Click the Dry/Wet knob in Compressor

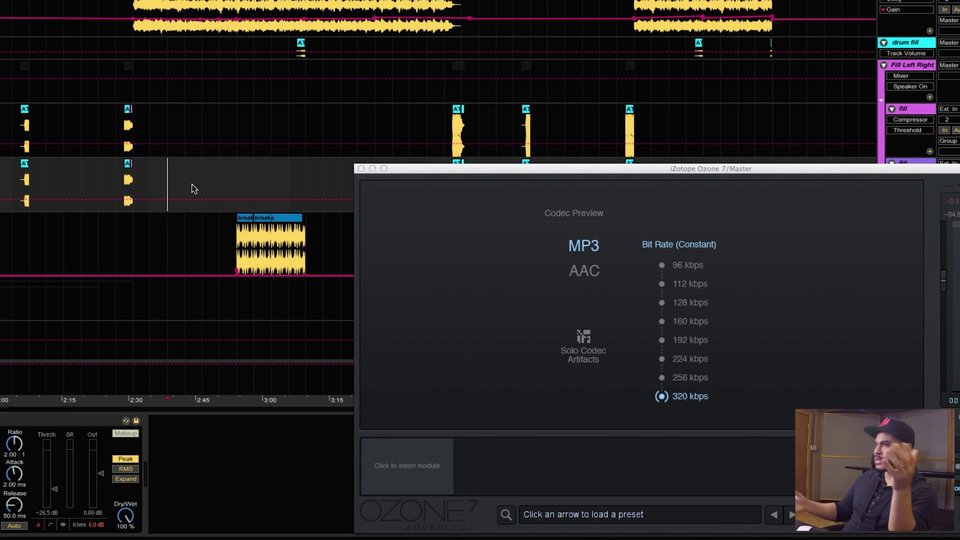click(125, 516)
